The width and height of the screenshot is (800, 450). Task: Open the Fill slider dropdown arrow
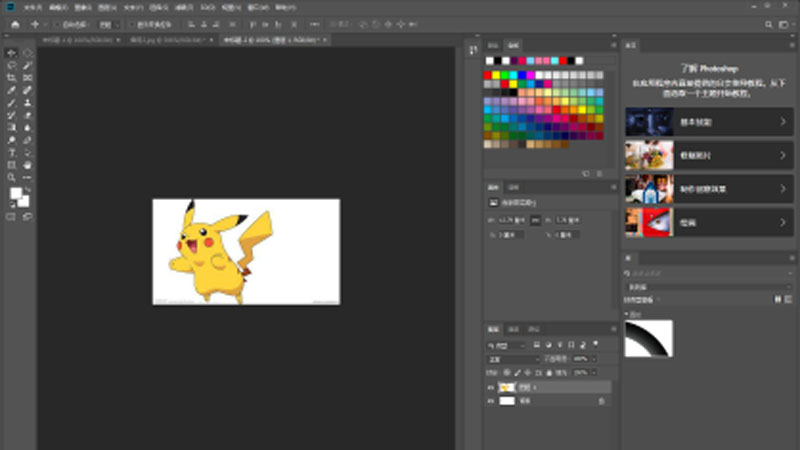point(594,373)
